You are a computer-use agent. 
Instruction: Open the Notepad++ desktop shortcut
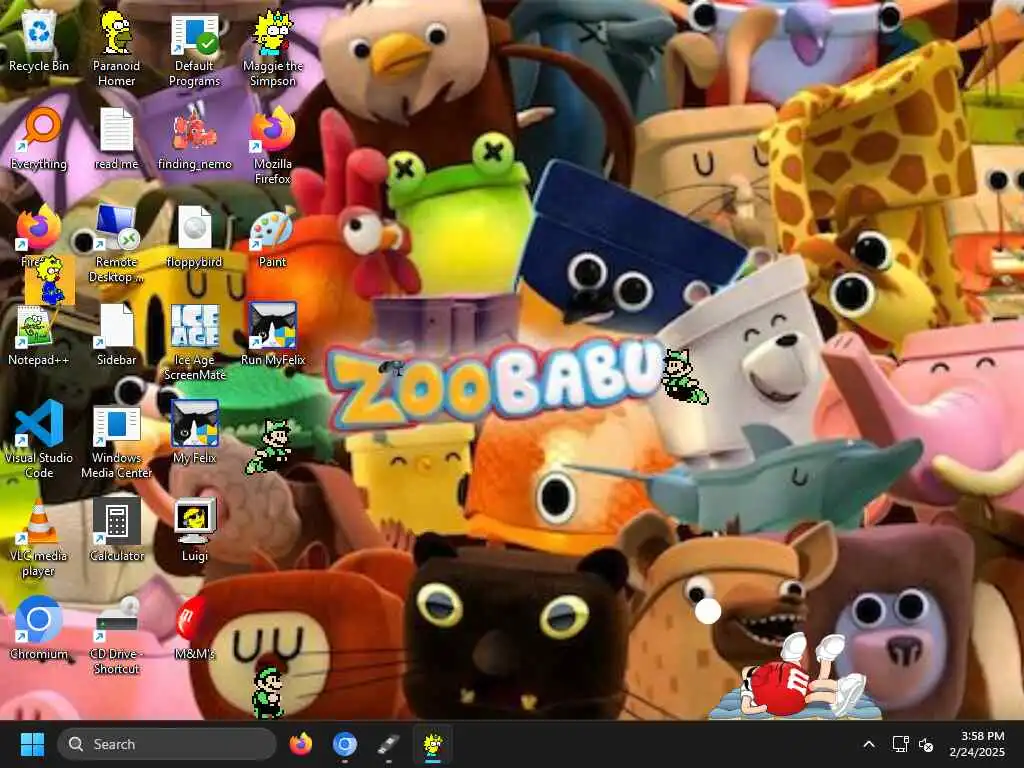tap(39, 334)
